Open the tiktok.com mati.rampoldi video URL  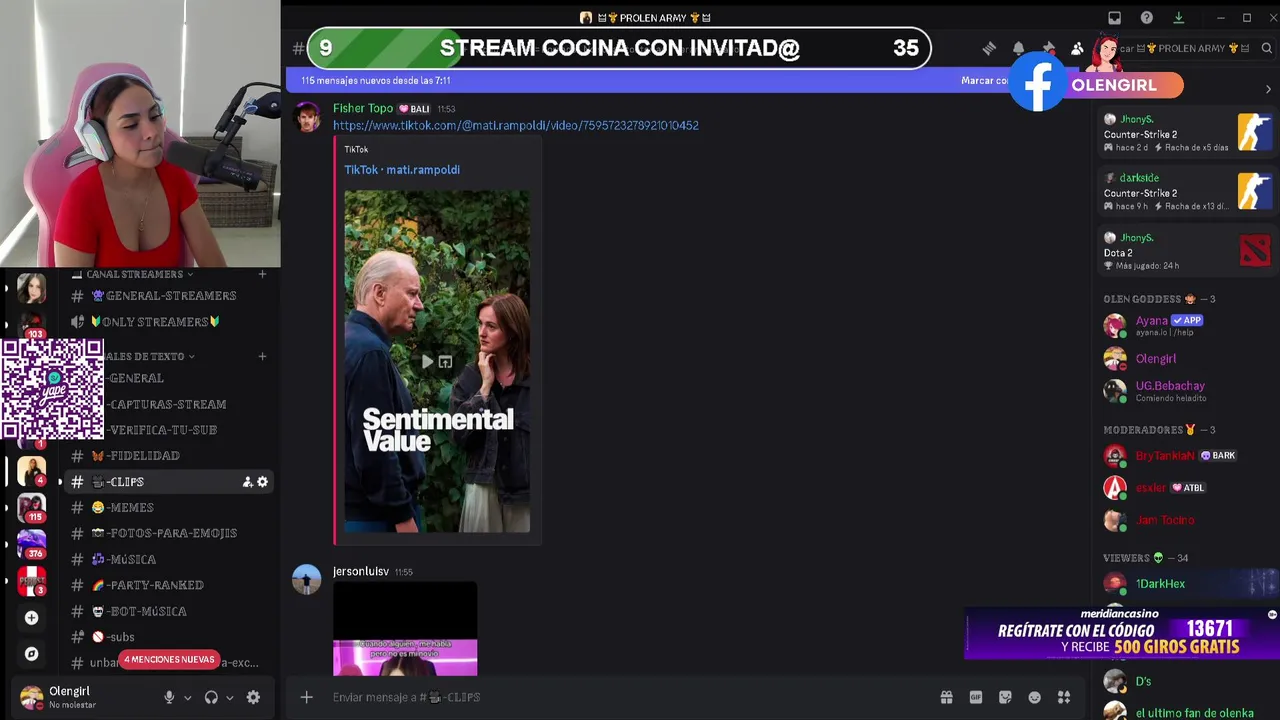[515, 125]
